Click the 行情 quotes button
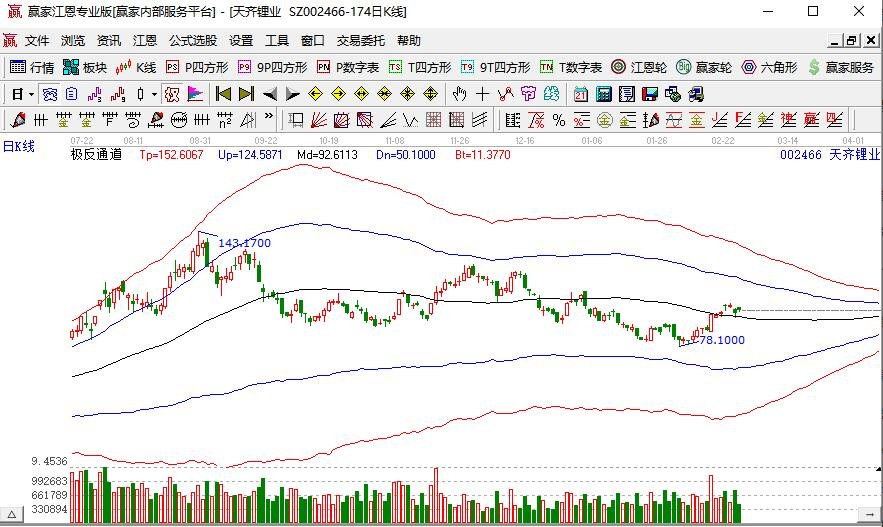This screenshot has width=883, height=527. pos(32,68)
